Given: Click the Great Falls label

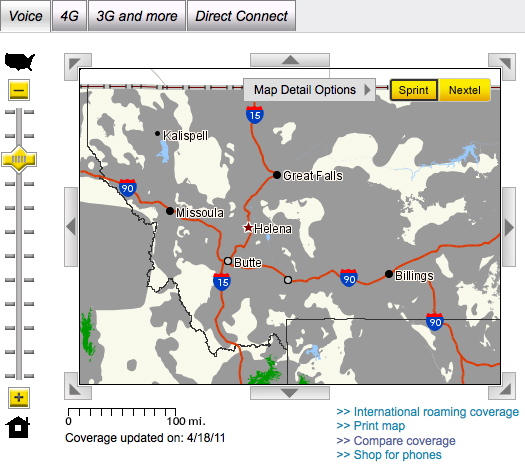Looking at the screenshot, I should 313,176.
